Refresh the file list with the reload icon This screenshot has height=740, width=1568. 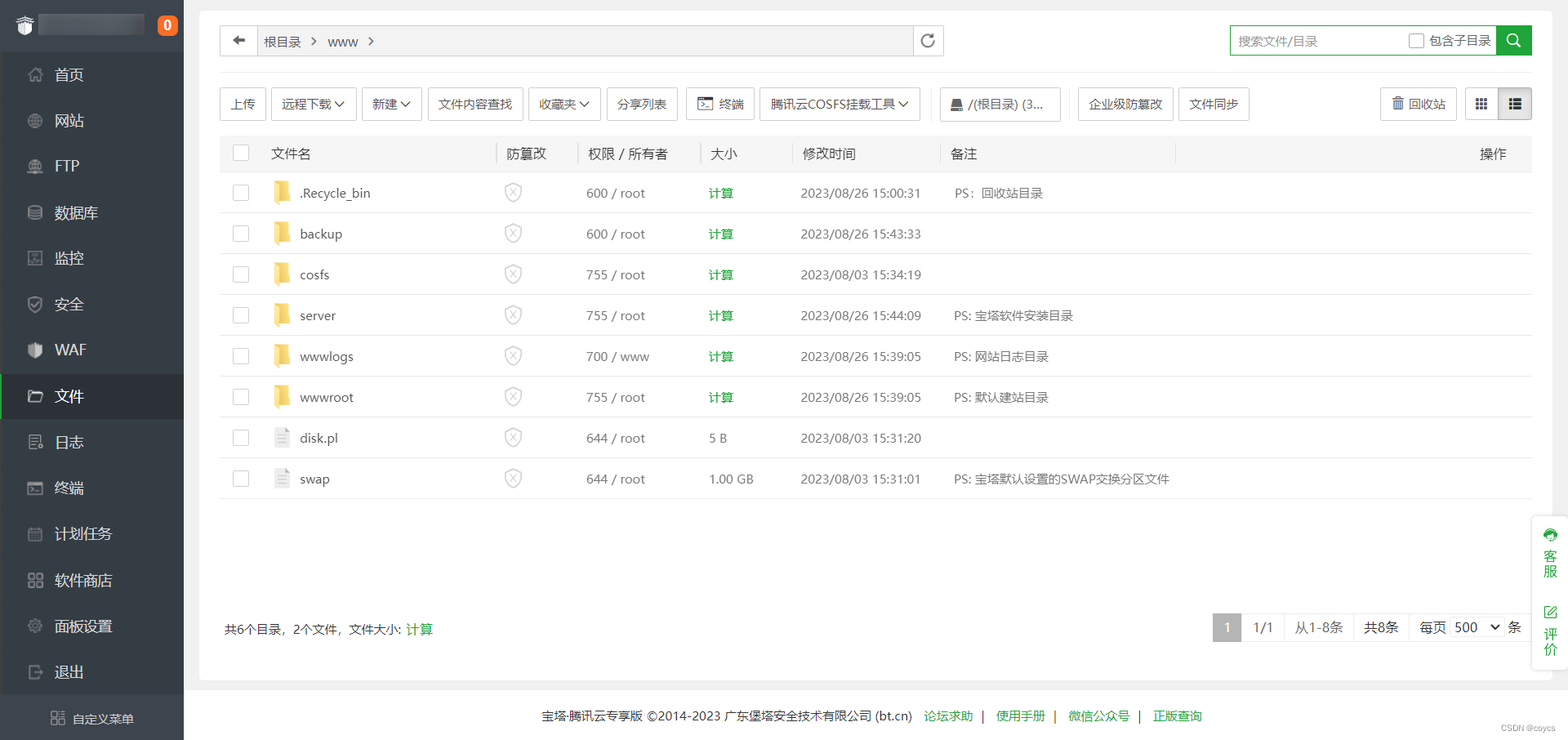[928, 41]
